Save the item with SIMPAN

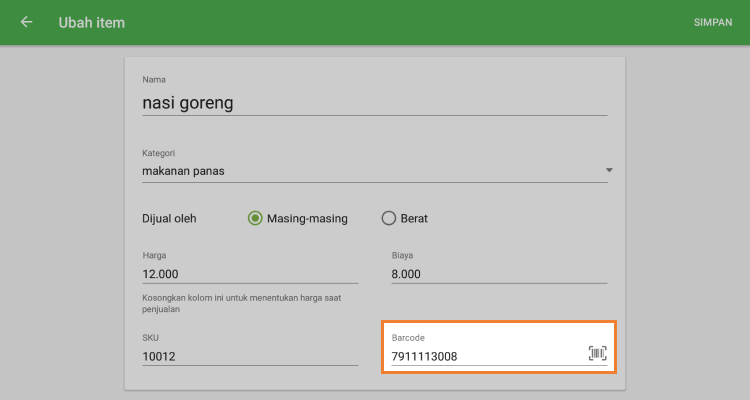713,22
